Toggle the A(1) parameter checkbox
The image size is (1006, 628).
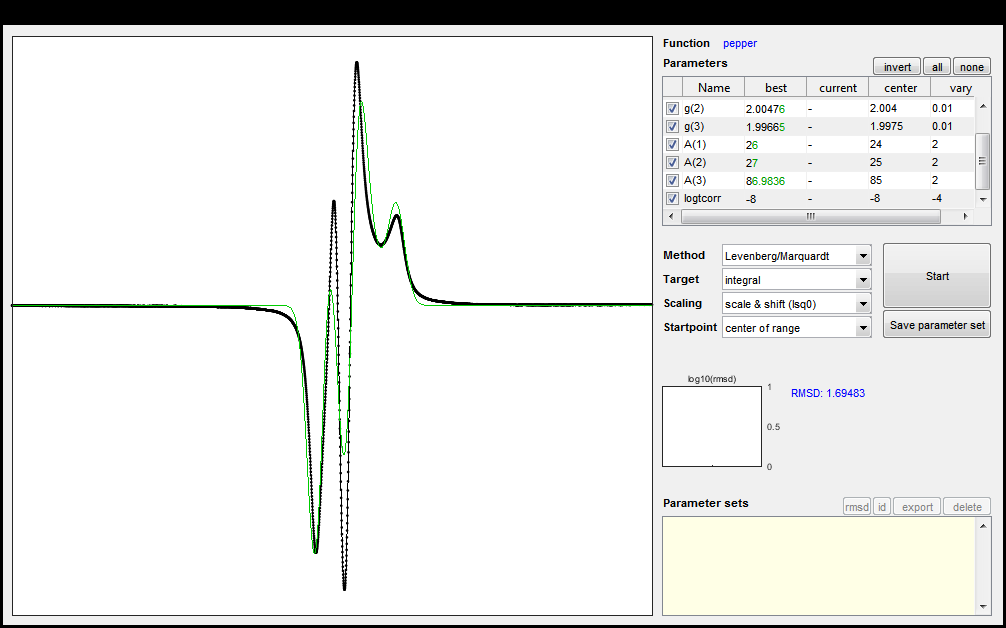pos(672,144)
